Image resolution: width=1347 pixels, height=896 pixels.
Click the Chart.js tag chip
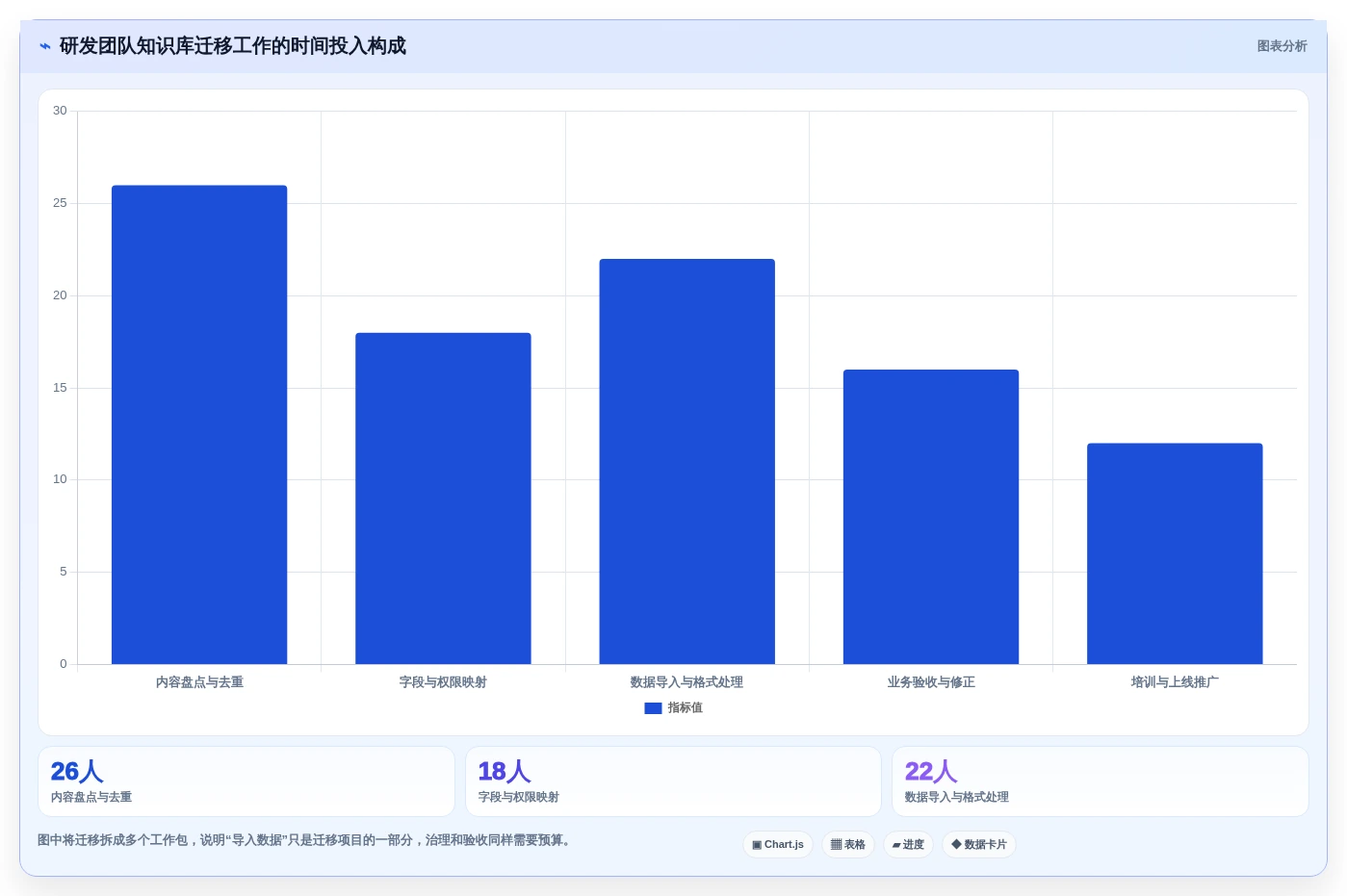(778, 845)
